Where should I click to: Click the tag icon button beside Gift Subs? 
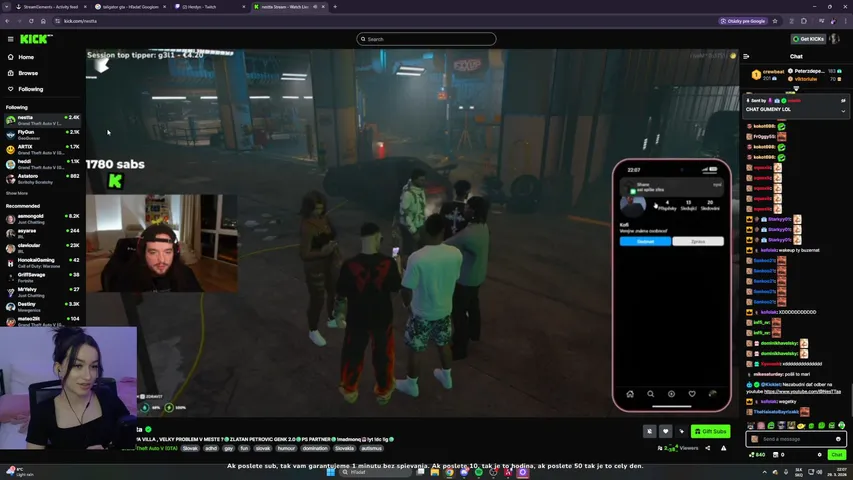682,432
